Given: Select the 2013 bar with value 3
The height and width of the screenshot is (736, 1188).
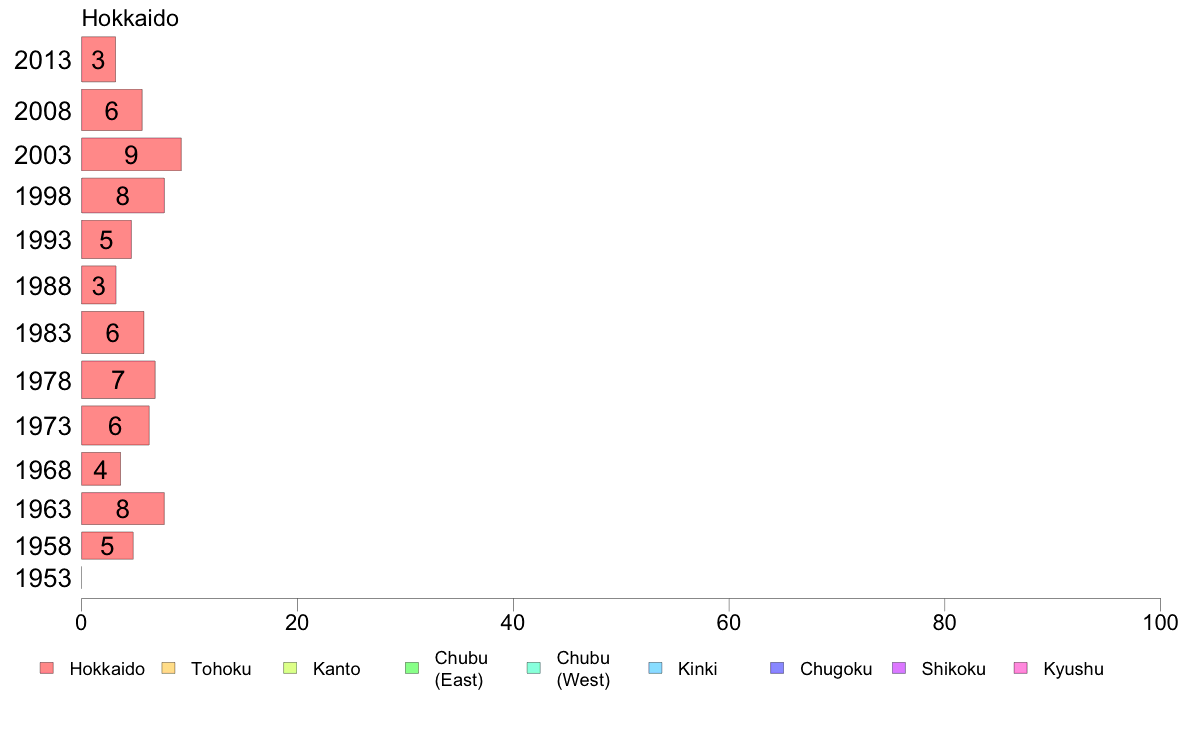Looking at the screenshot, I should point(98,59).
